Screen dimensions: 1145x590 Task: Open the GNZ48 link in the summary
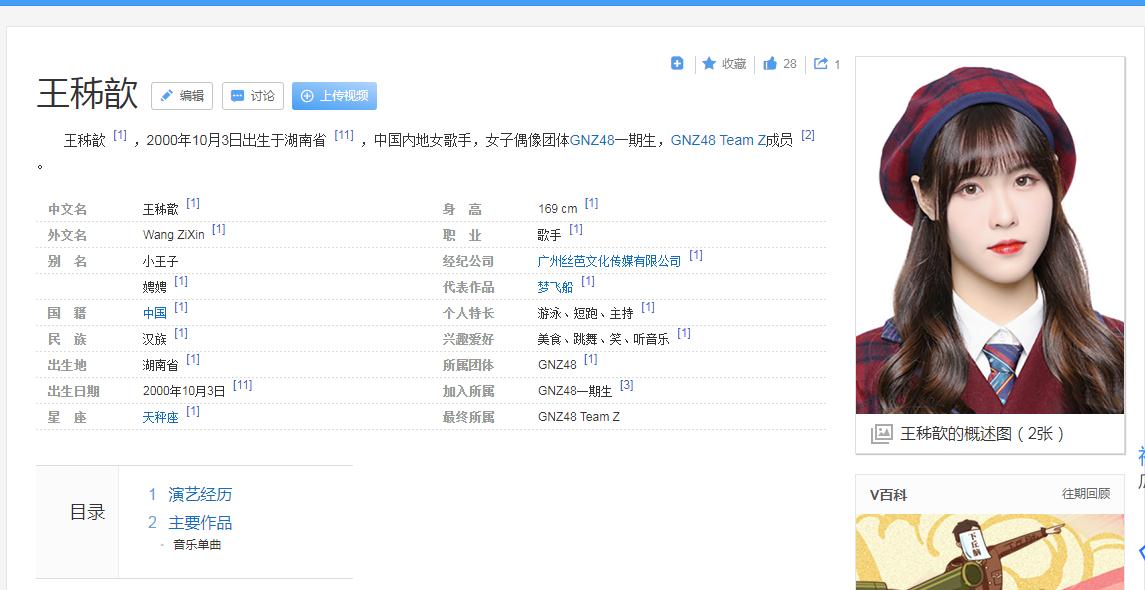tap(592, 141)
